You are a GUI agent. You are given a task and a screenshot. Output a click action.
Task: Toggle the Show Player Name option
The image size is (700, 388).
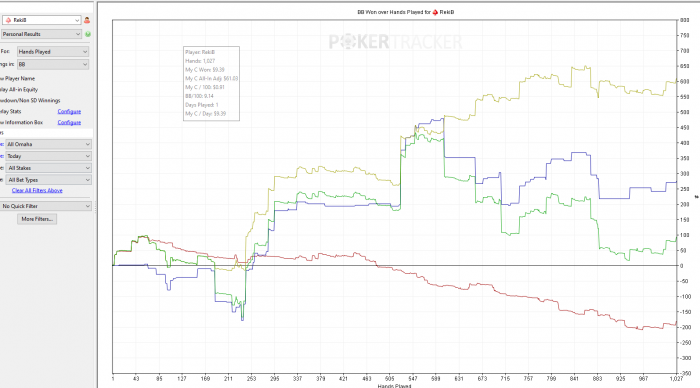(17, 79)
